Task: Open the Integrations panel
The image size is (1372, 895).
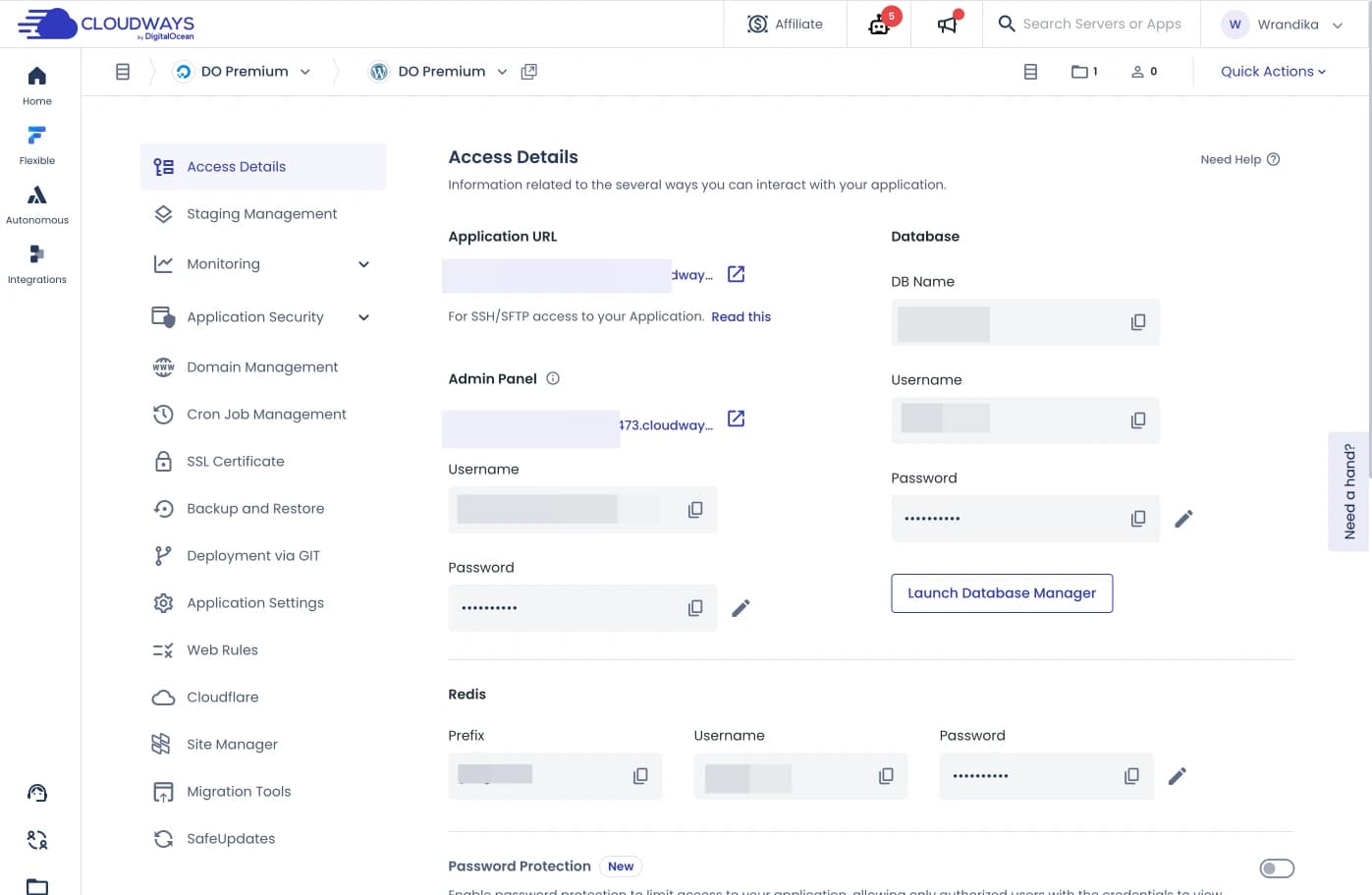Action: 36,260
